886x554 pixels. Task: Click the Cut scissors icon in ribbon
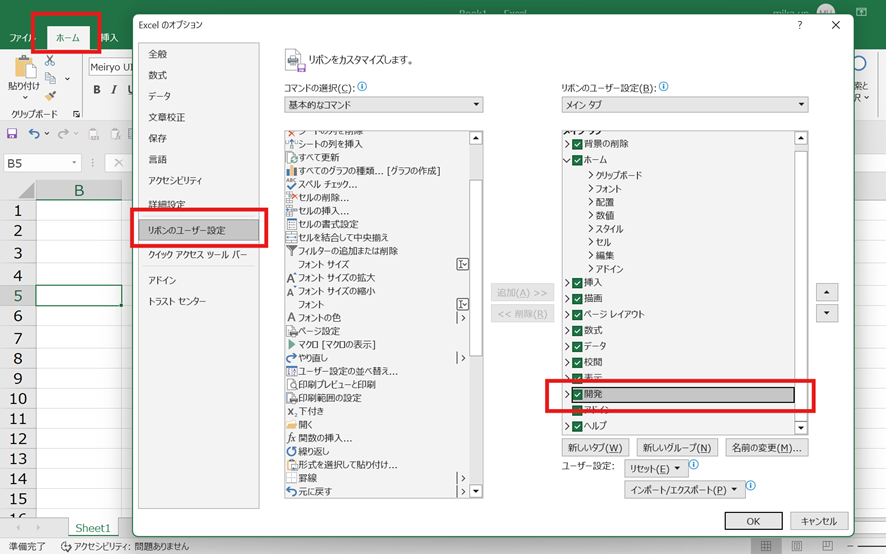[50, 60]
